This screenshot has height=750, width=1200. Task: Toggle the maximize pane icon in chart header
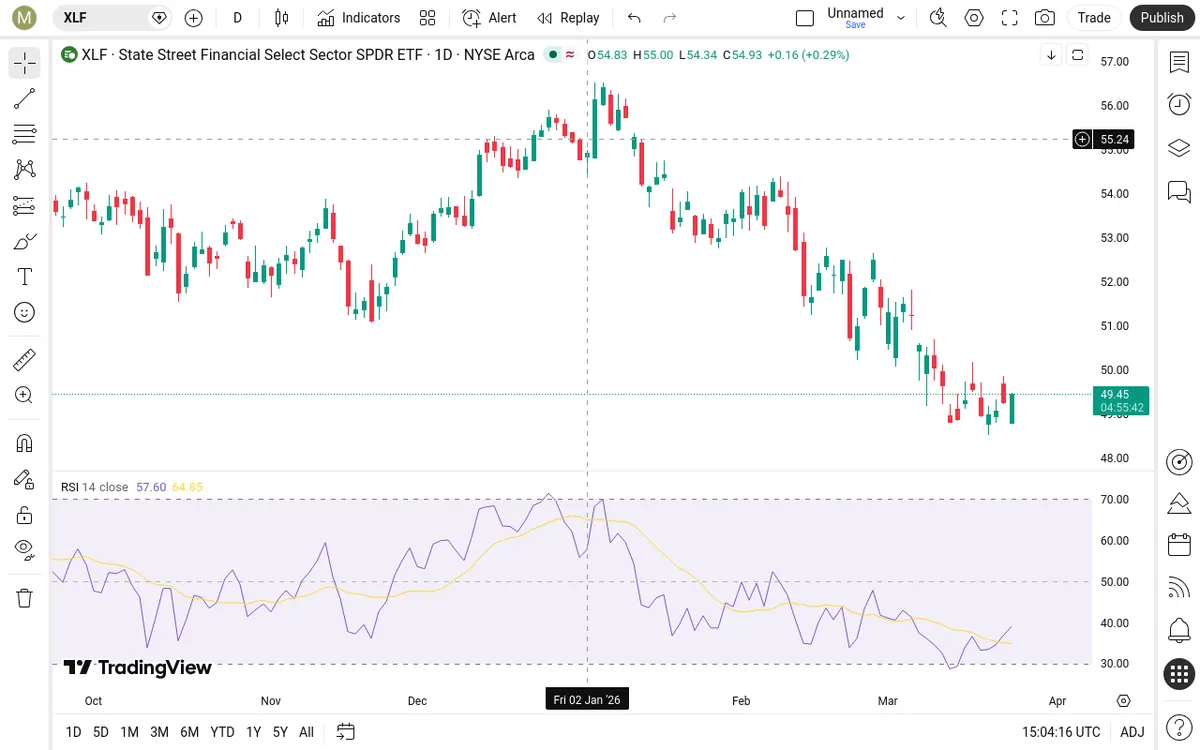(1078, 55)
